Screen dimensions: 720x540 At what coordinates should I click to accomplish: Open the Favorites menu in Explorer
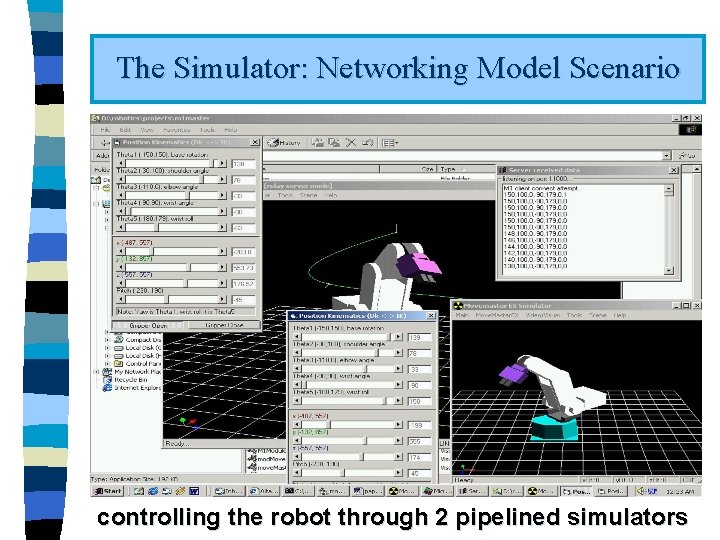pos(177,130)
